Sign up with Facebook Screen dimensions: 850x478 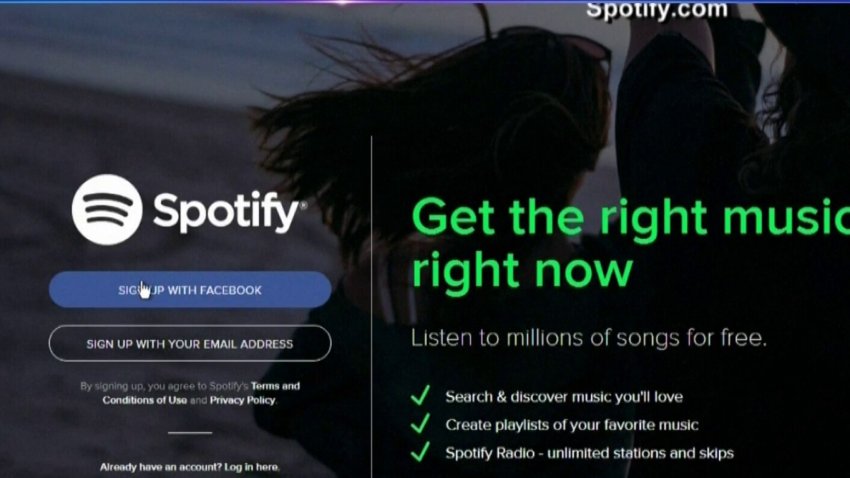[190, 290]
